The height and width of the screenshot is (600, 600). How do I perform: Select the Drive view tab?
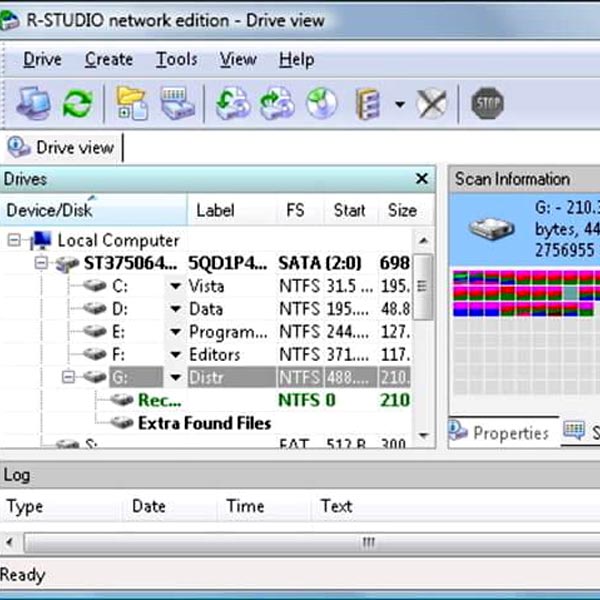tap(61, 148)
